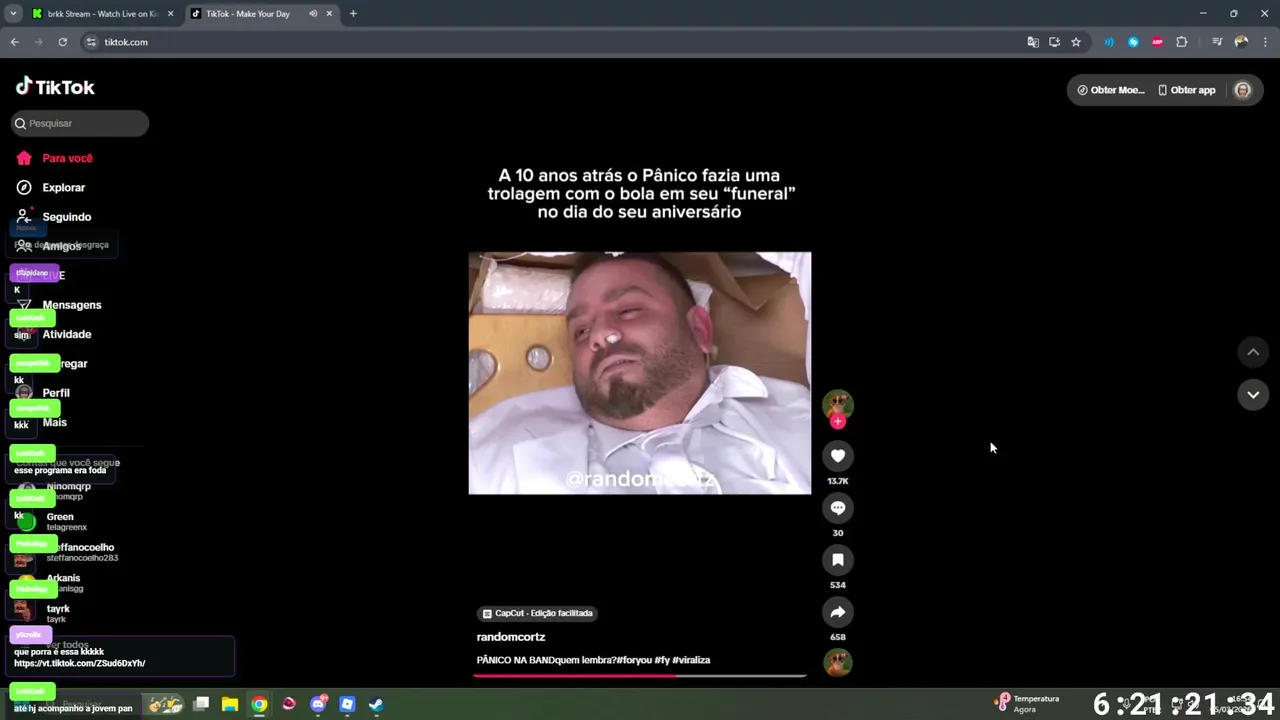Image resolution: width=1280 pixels, height=720 pixels.
Task: View site information icon in address bar
Action: click(91, 42)
